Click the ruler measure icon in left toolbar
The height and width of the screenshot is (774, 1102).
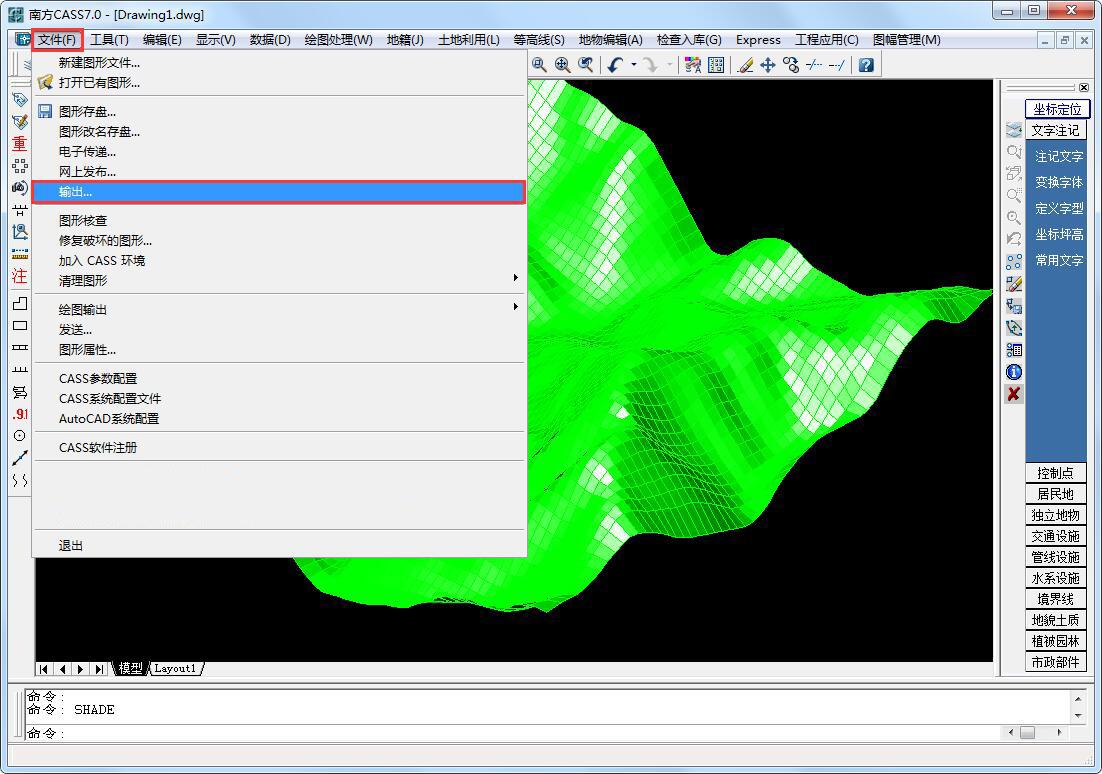click(x=20, y=254)
